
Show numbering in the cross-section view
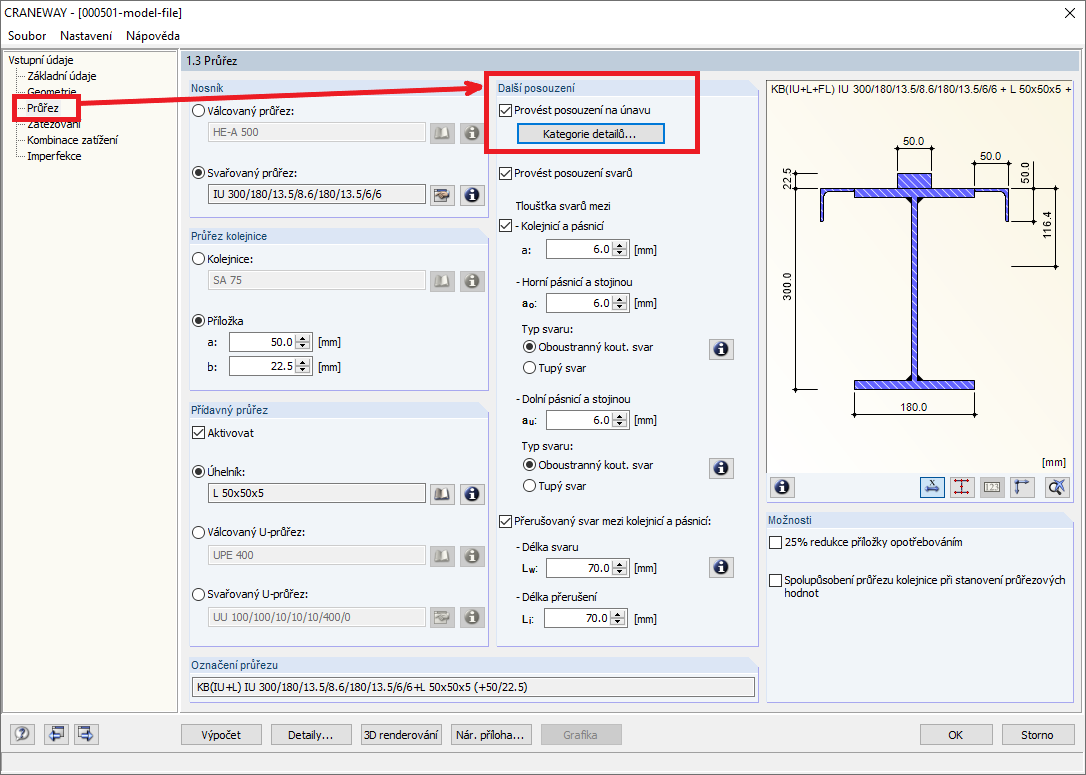pyautogui.click(x=993, y=487)
